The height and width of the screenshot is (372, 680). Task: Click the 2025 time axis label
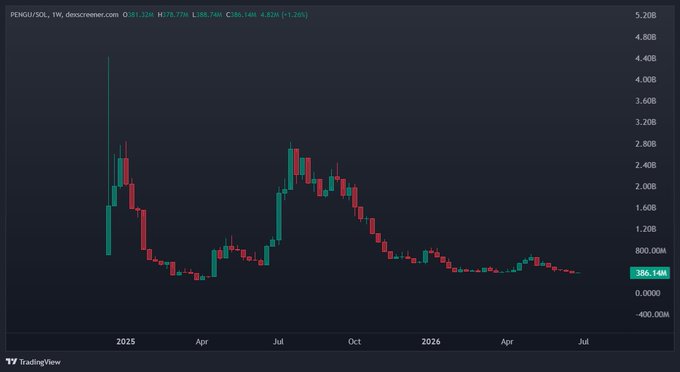tap(126, 342)
